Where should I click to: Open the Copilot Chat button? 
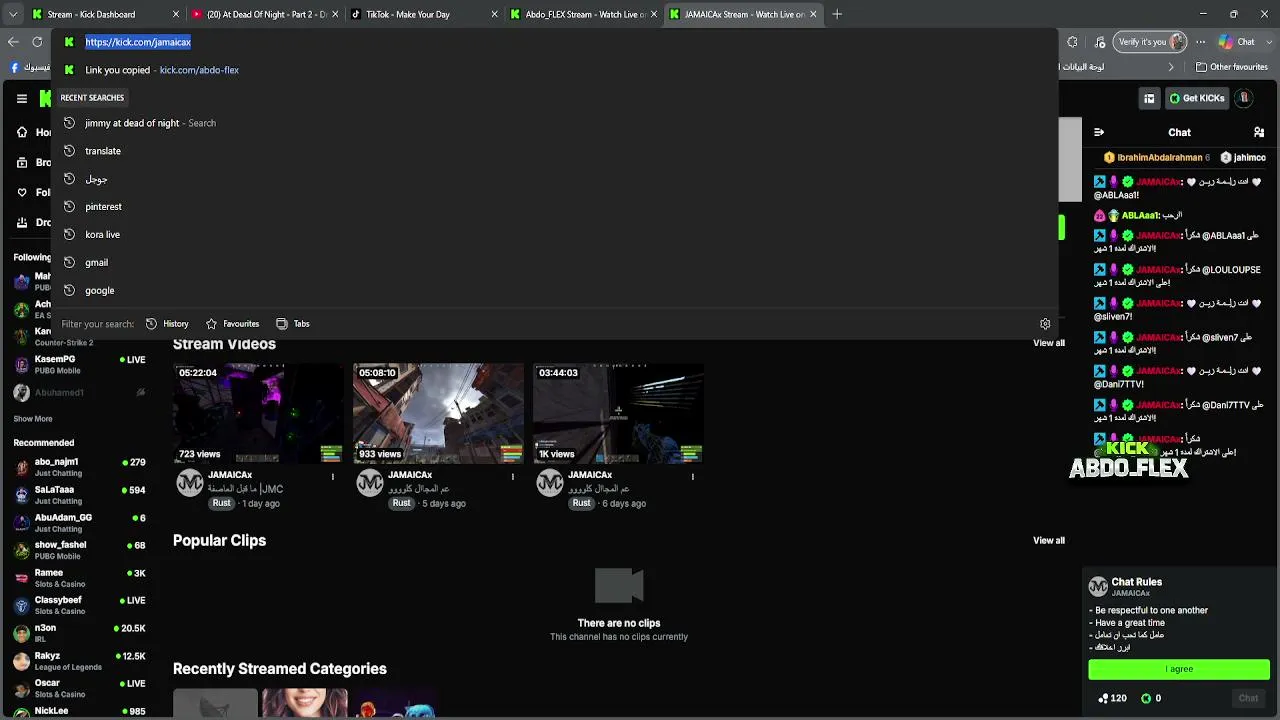(x=1236, y=42)
